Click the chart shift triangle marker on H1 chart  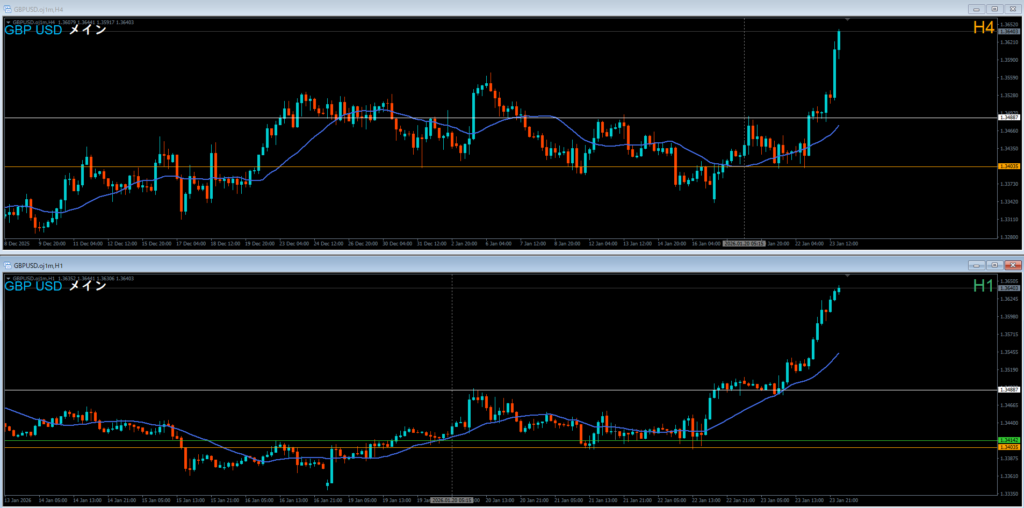tap(847, 275)
